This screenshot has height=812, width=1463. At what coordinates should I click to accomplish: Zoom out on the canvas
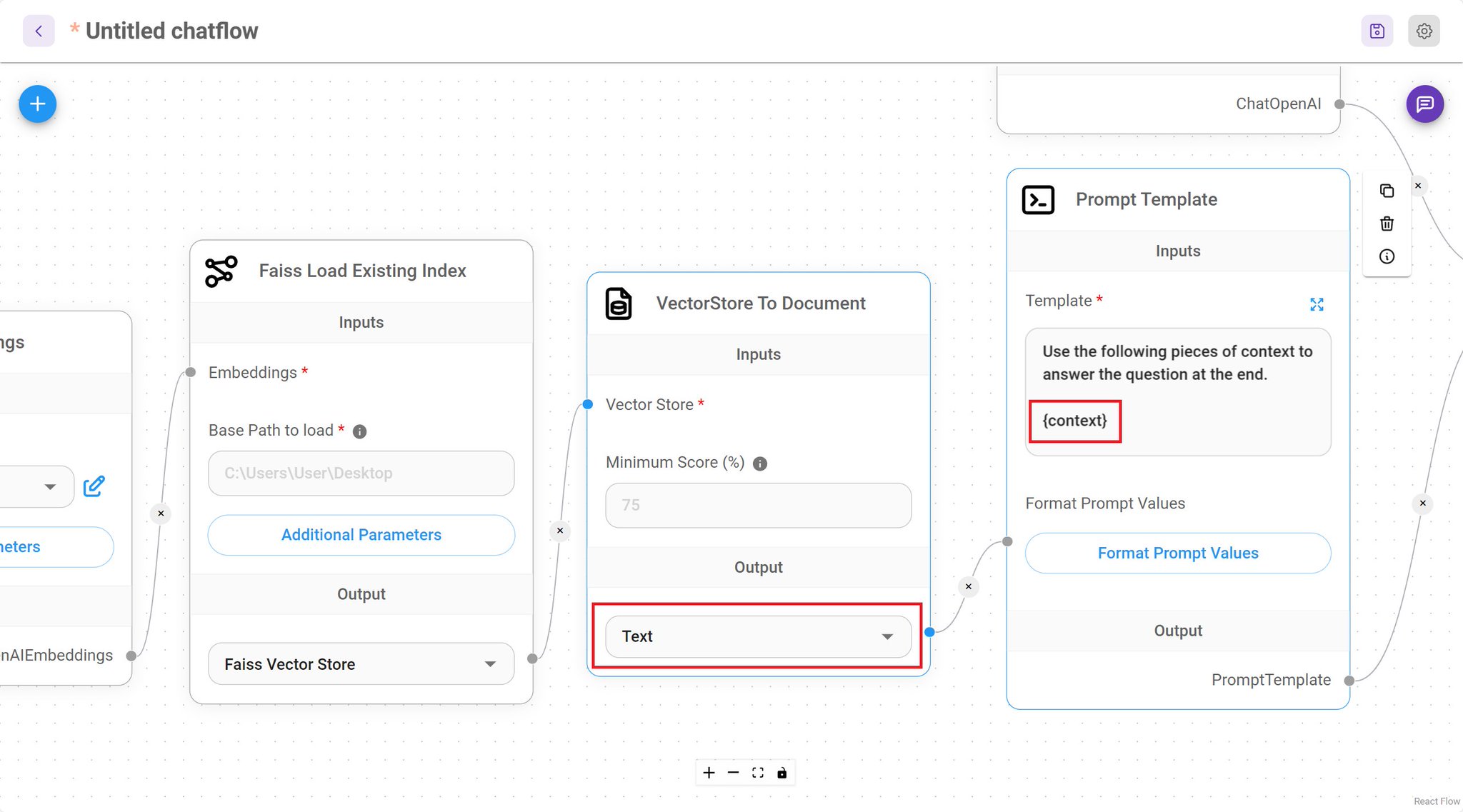click(x=733, y=773)
